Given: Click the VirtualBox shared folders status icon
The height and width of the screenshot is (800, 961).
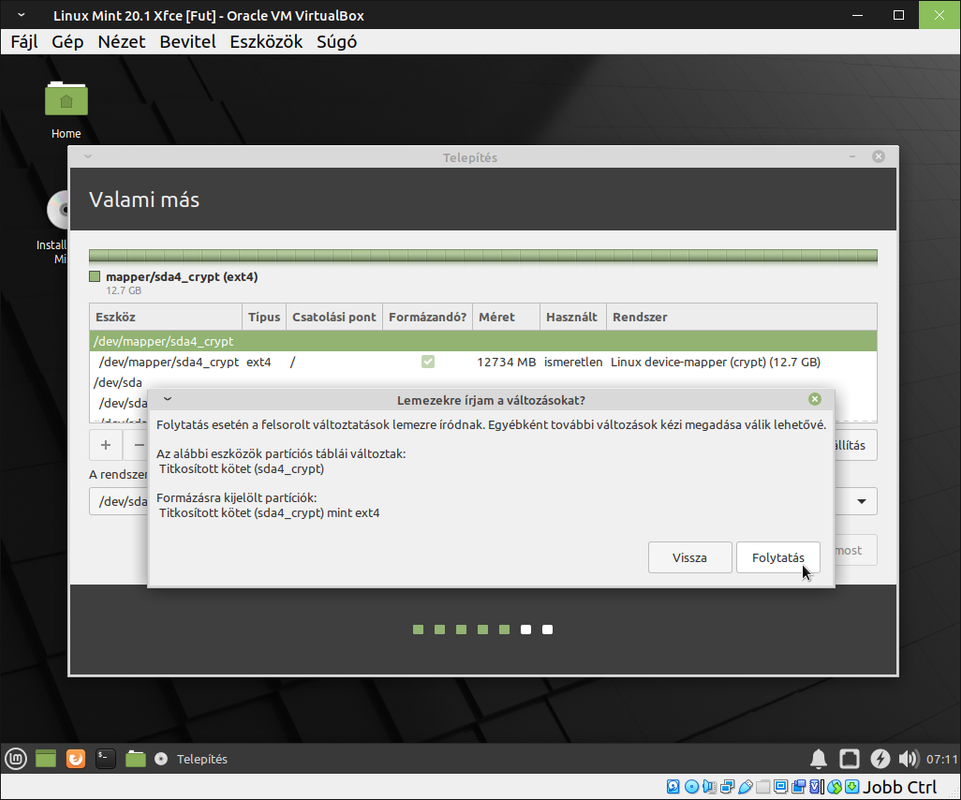Looking at the screenshot, I should pos(763,787).
